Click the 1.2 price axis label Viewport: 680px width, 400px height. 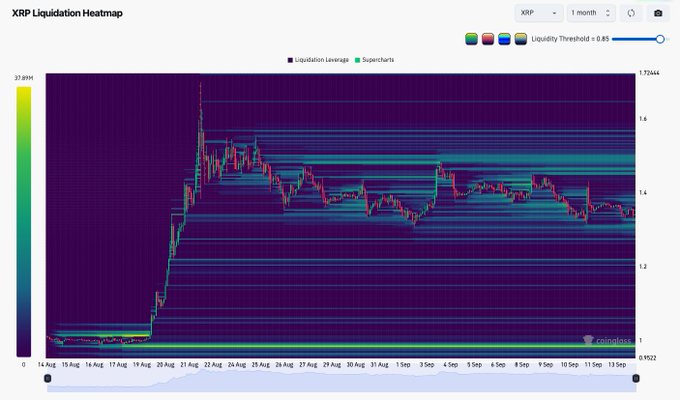pyautogui.click(x=643, y=266)
